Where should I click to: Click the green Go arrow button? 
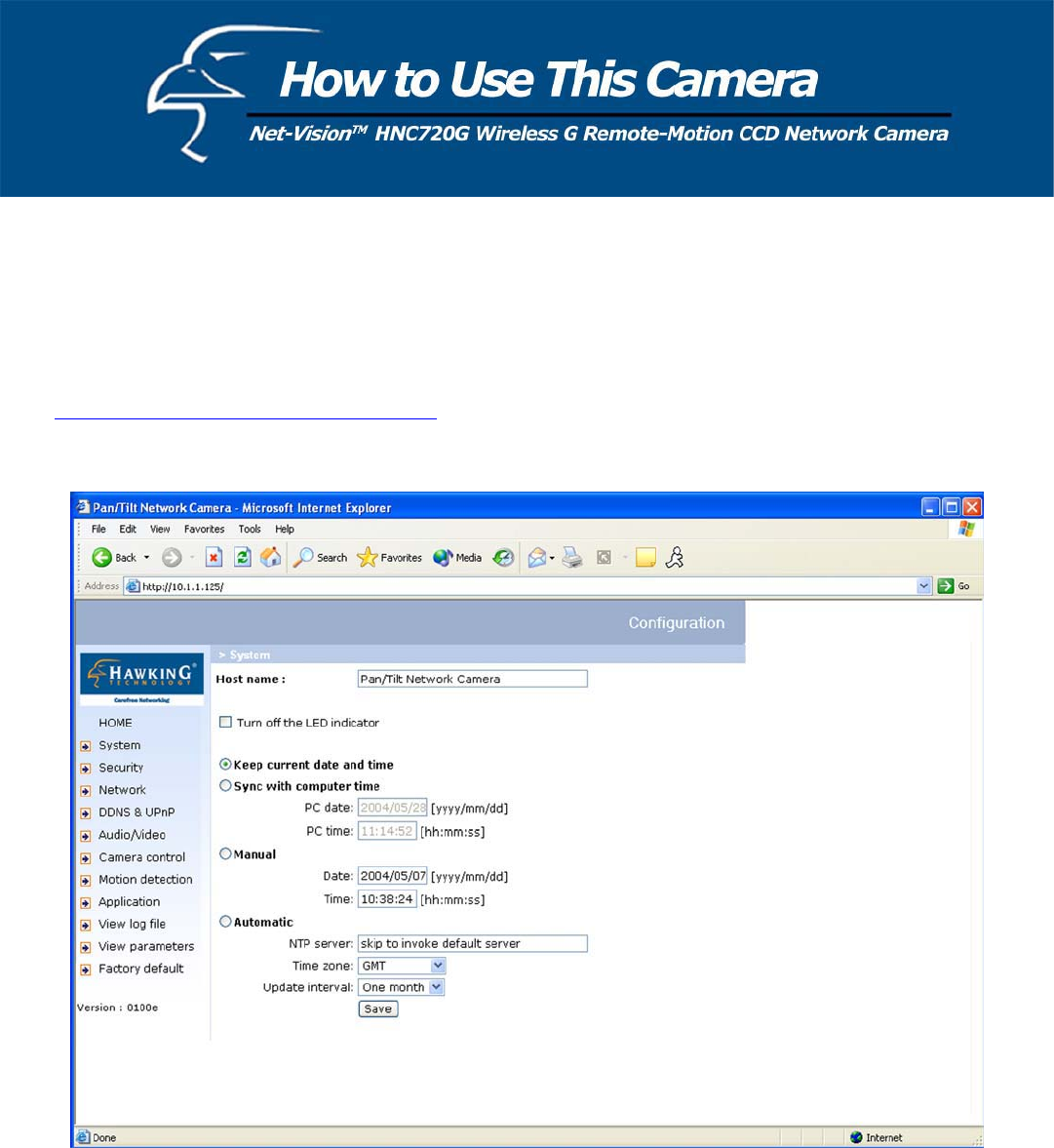click(x=946, y=586)
